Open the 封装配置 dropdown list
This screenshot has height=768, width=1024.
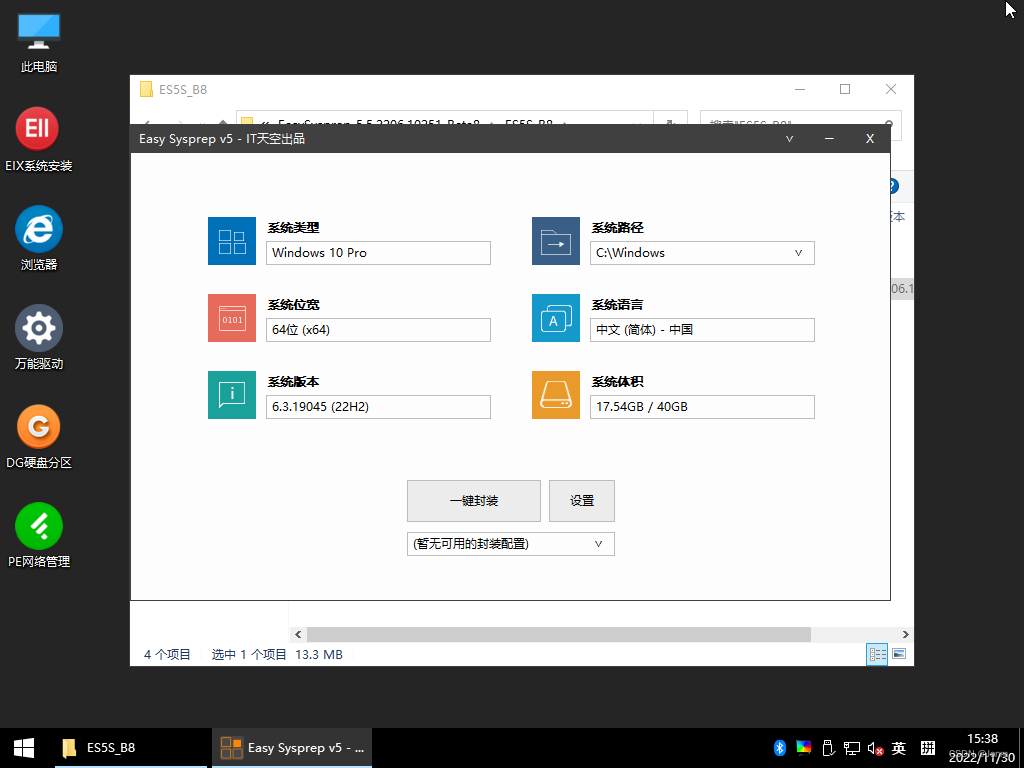pyautogui.click(x=598, y=544)
